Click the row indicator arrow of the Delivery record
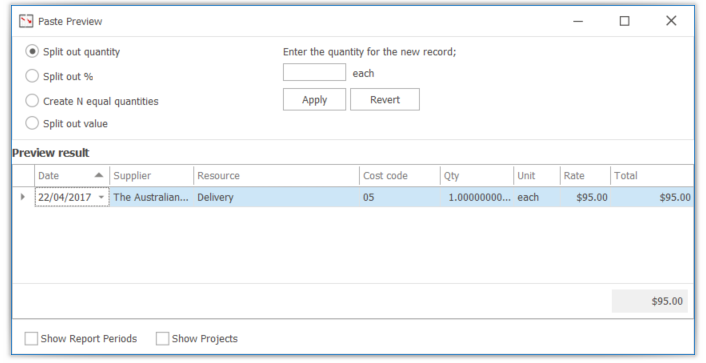Image resolution: width=706 pixels, height=363 pixels. pyautogui.click(x=23, y=197)
